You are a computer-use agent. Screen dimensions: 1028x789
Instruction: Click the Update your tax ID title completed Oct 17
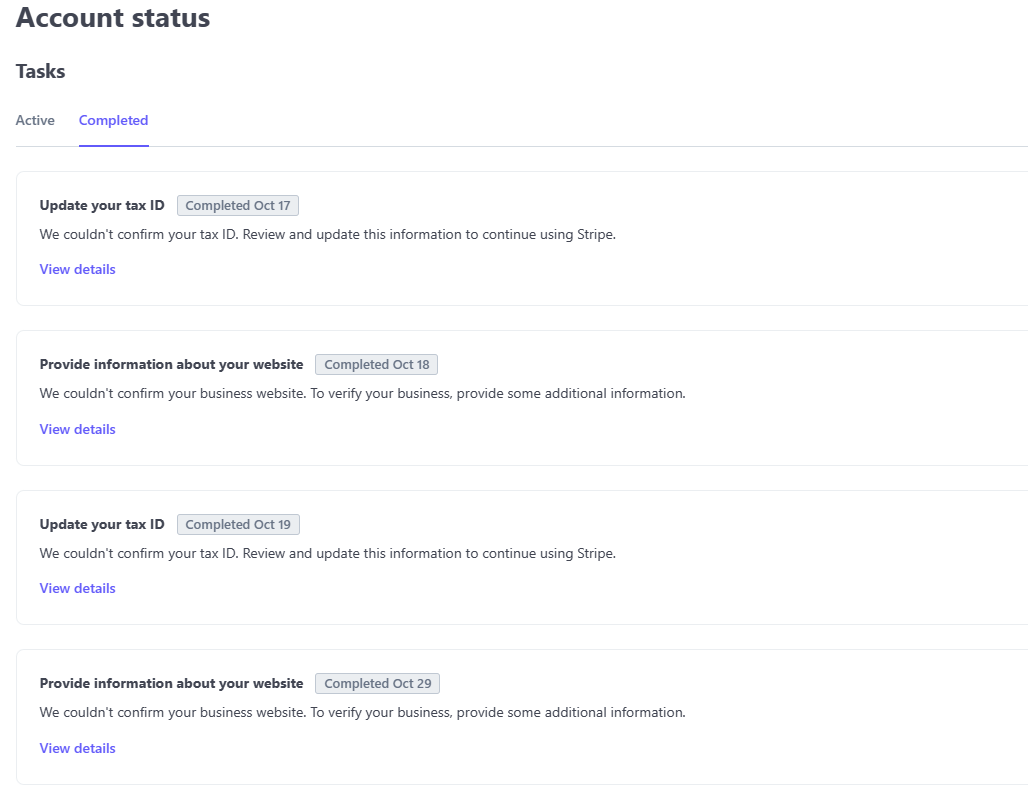pos(102,205)
